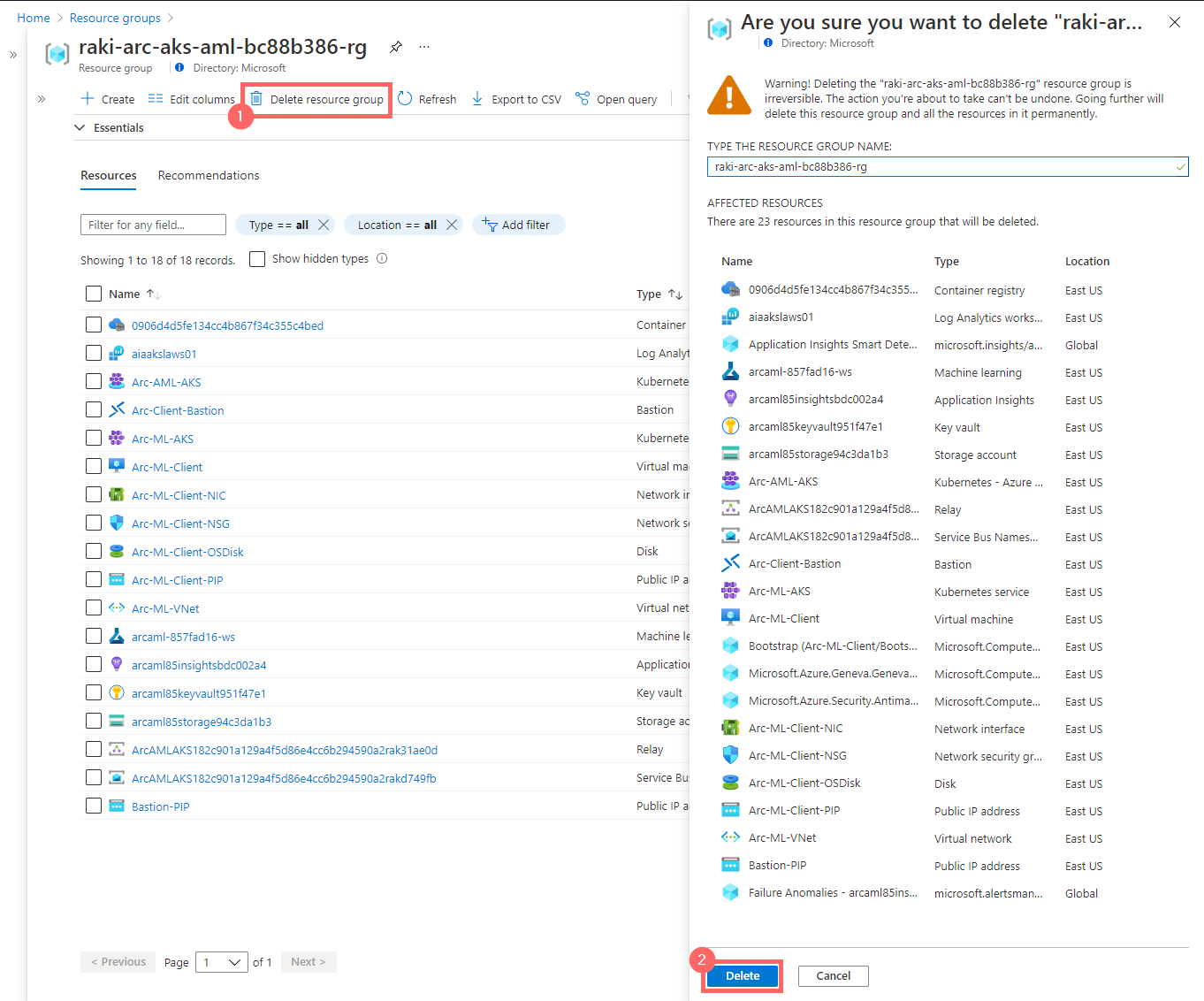Remove the Type == all filter
The image size is (1204, 1001).
(324, 225)
